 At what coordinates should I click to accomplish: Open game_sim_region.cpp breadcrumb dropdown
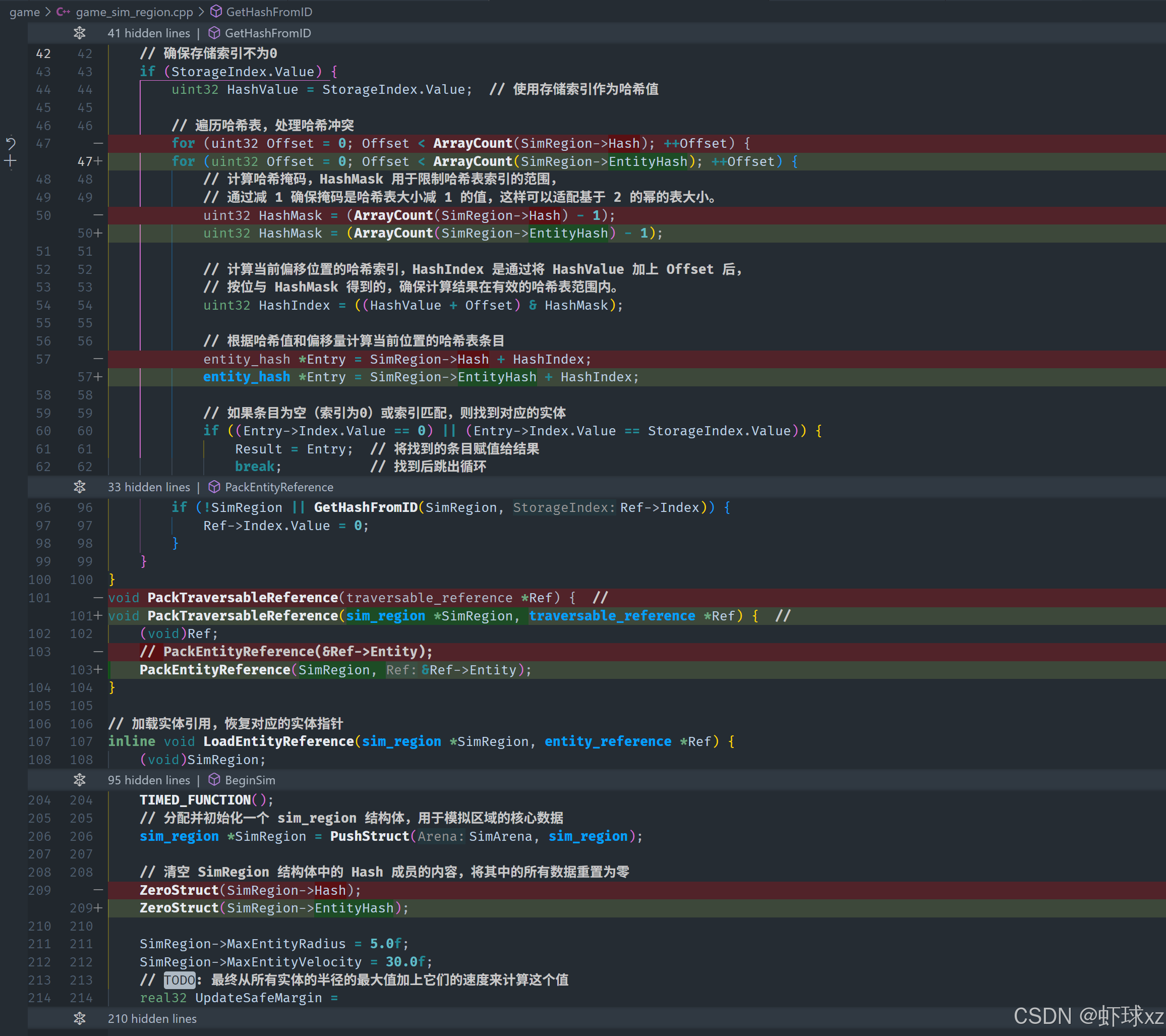134,12
